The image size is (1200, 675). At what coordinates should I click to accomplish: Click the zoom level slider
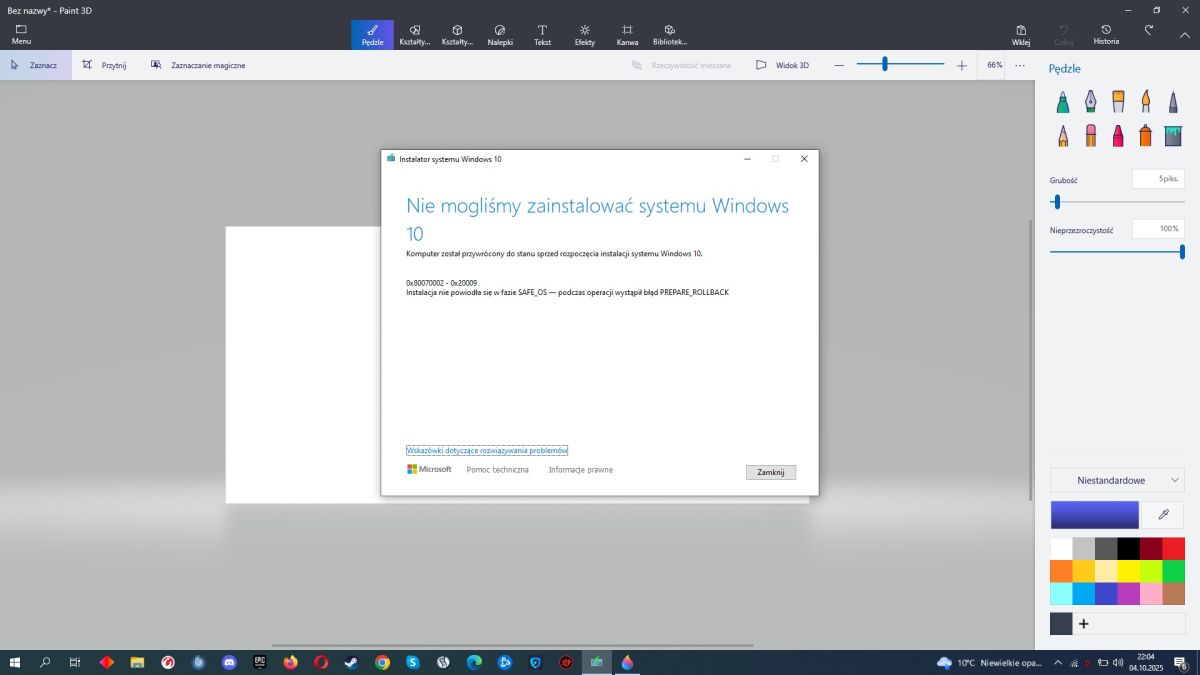[x=900, y=64]
